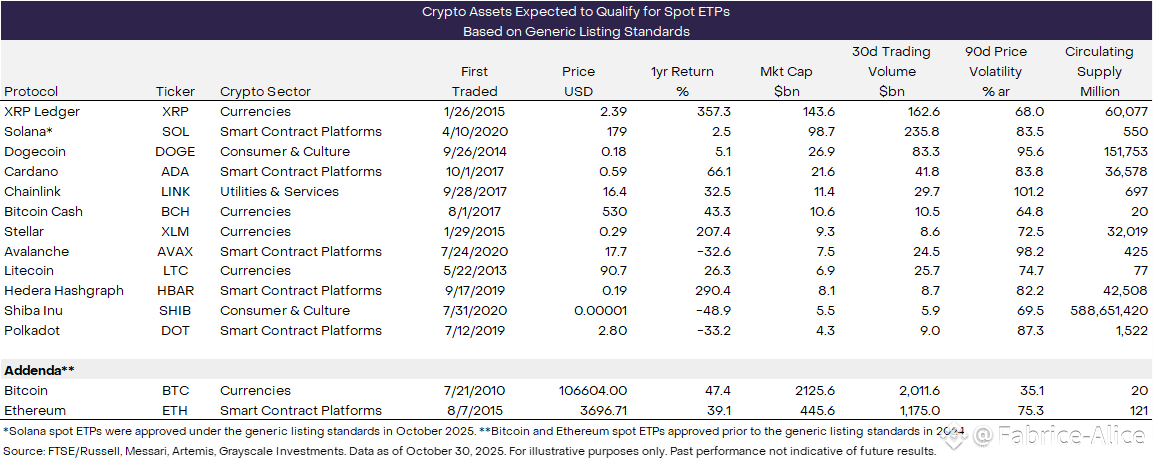
Task: Click the Hedera Hashgraph protocol name
Action: coord(64,291)
